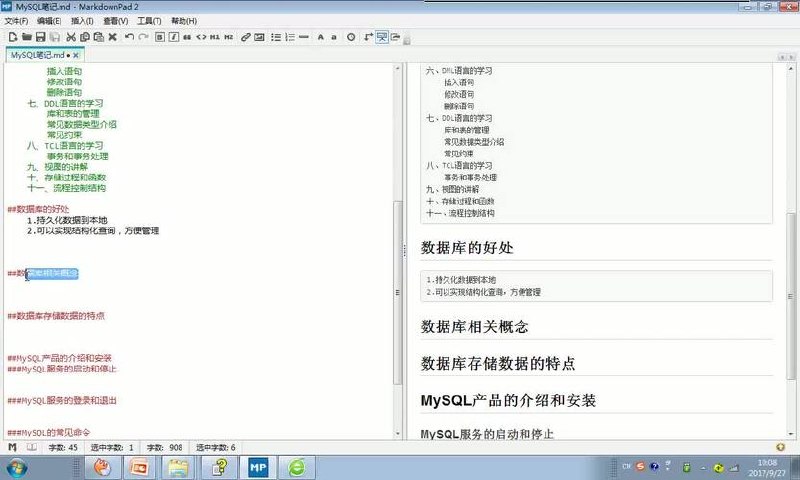This screenshot has height=480, width=800.
Task: Open the 查看(V) menu
Action: (x=115, y=21)
